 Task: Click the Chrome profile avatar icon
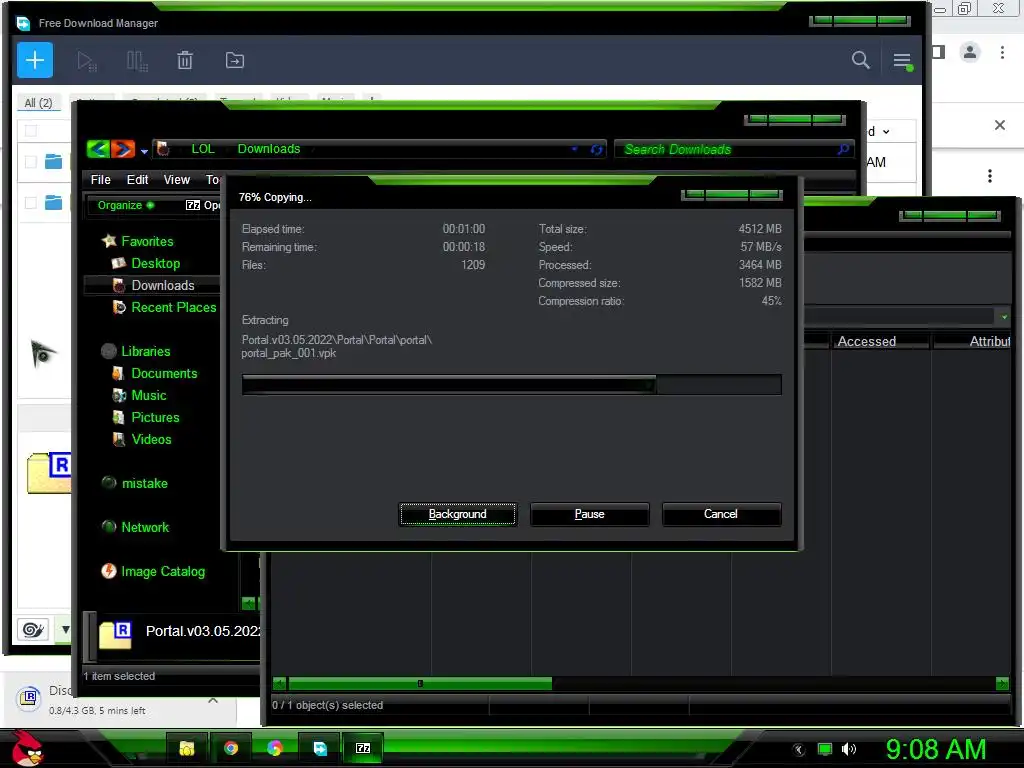click(x=970, y=52)
